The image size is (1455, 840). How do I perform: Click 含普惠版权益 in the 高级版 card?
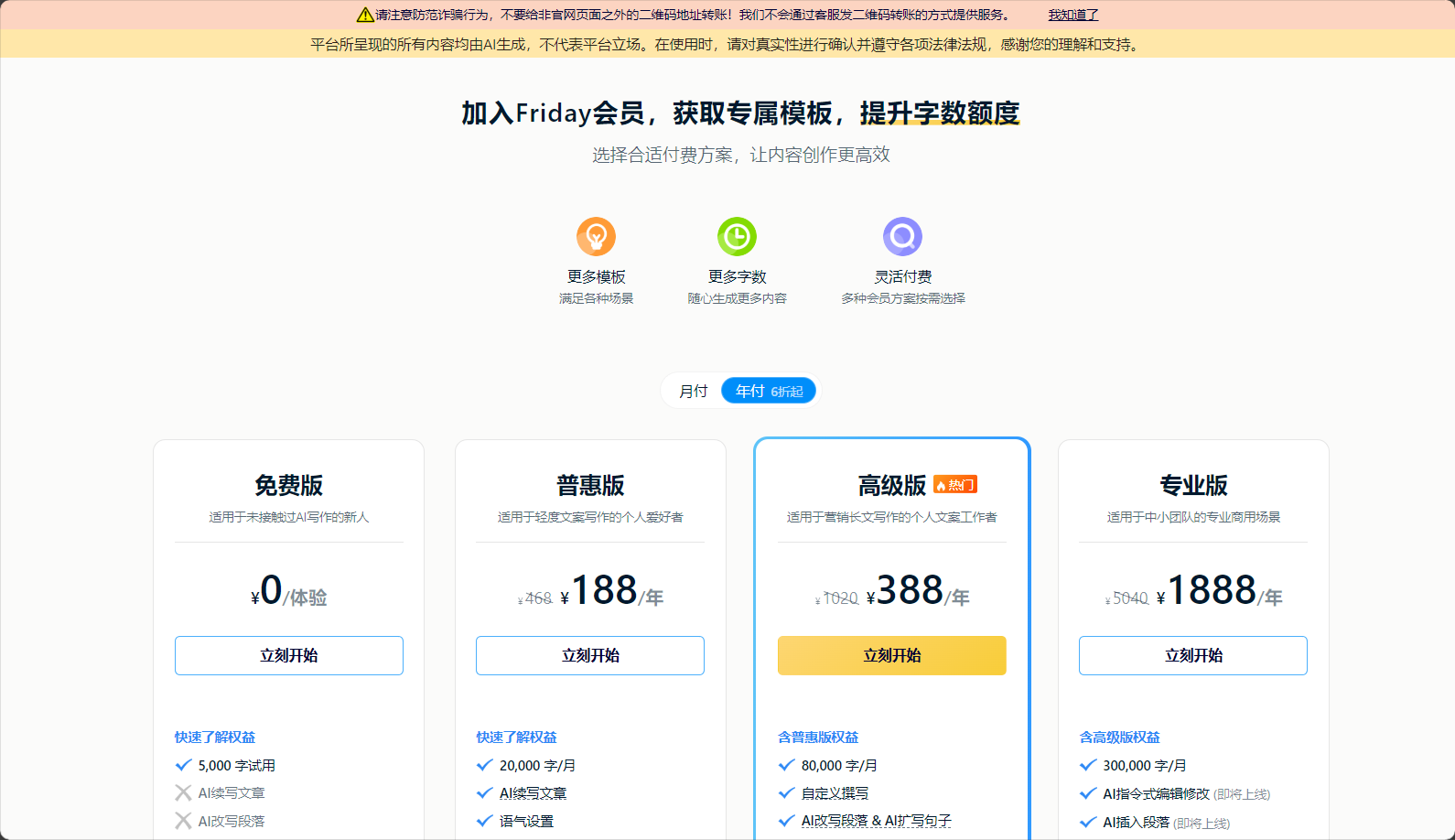point(818,737)
